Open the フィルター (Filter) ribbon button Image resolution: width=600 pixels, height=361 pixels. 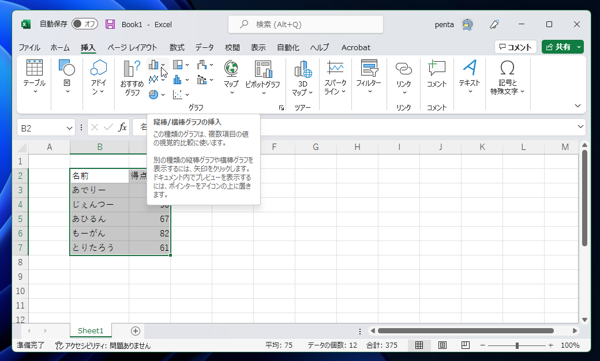point(369,77)
